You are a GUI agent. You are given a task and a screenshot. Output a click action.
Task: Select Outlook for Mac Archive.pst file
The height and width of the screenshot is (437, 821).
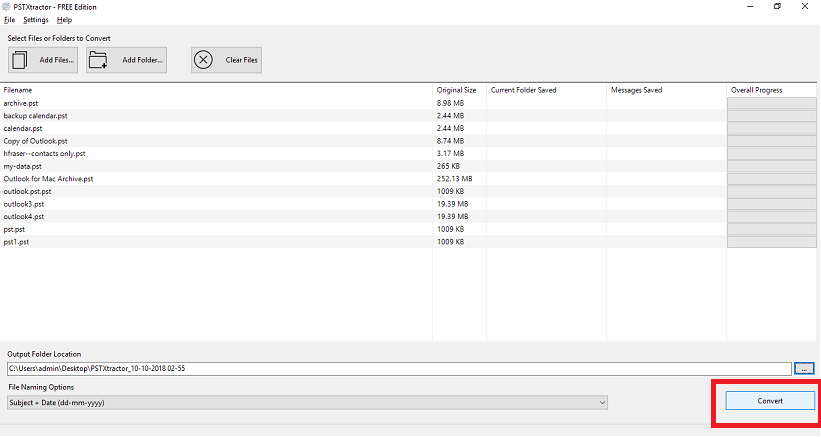tap(48, 178)
